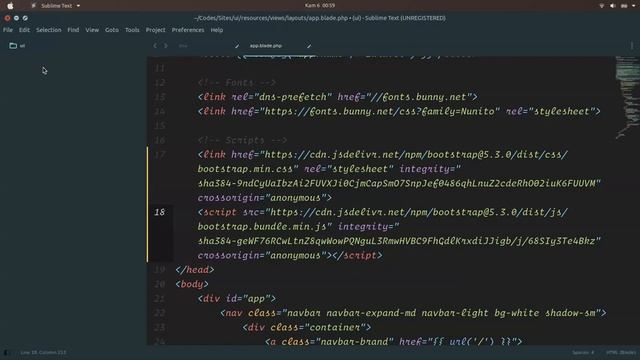Open the Find menu
The width and height of the screenshot is (640, 360).
pos(73,30)
